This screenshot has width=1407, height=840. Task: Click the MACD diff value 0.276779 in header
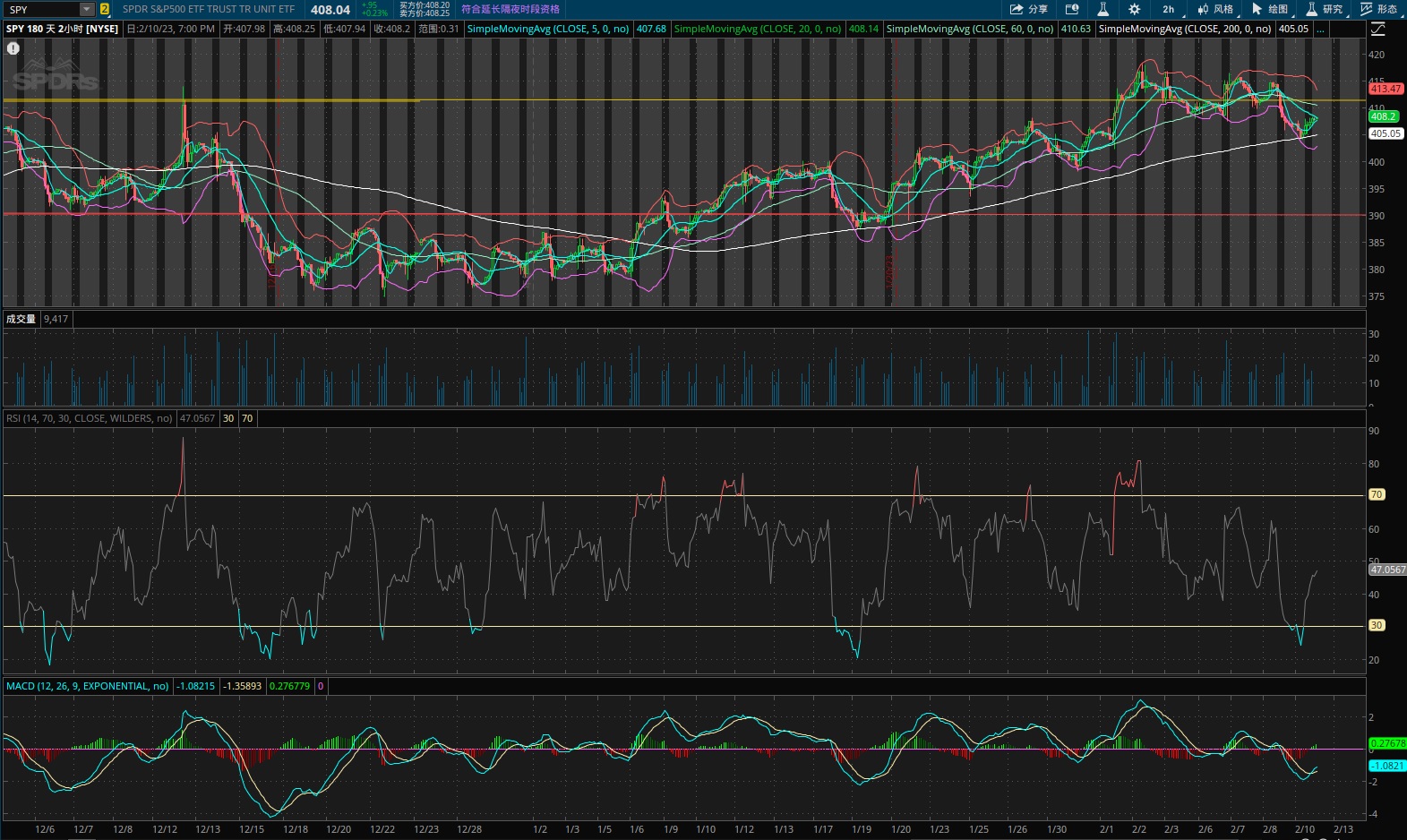[289, 686]
